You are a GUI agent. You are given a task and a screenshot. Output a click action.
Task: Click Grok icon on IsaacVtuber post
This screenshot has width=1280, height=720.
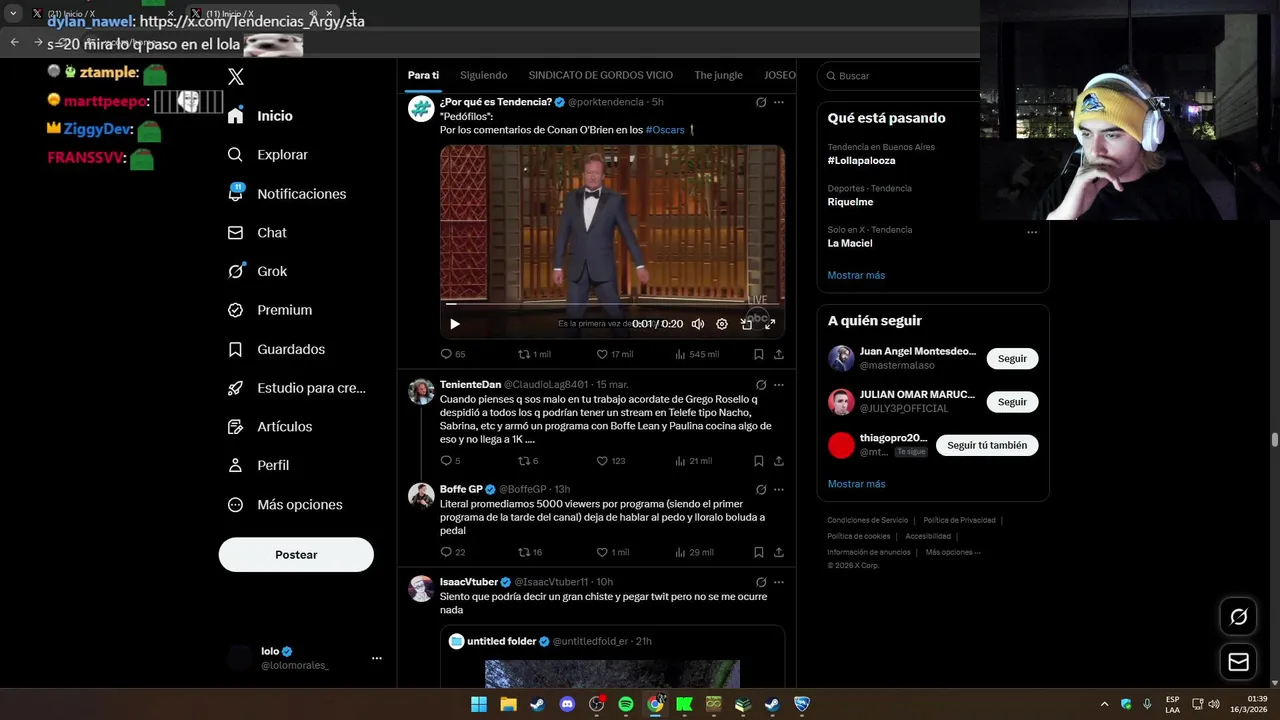click(761, 582)
